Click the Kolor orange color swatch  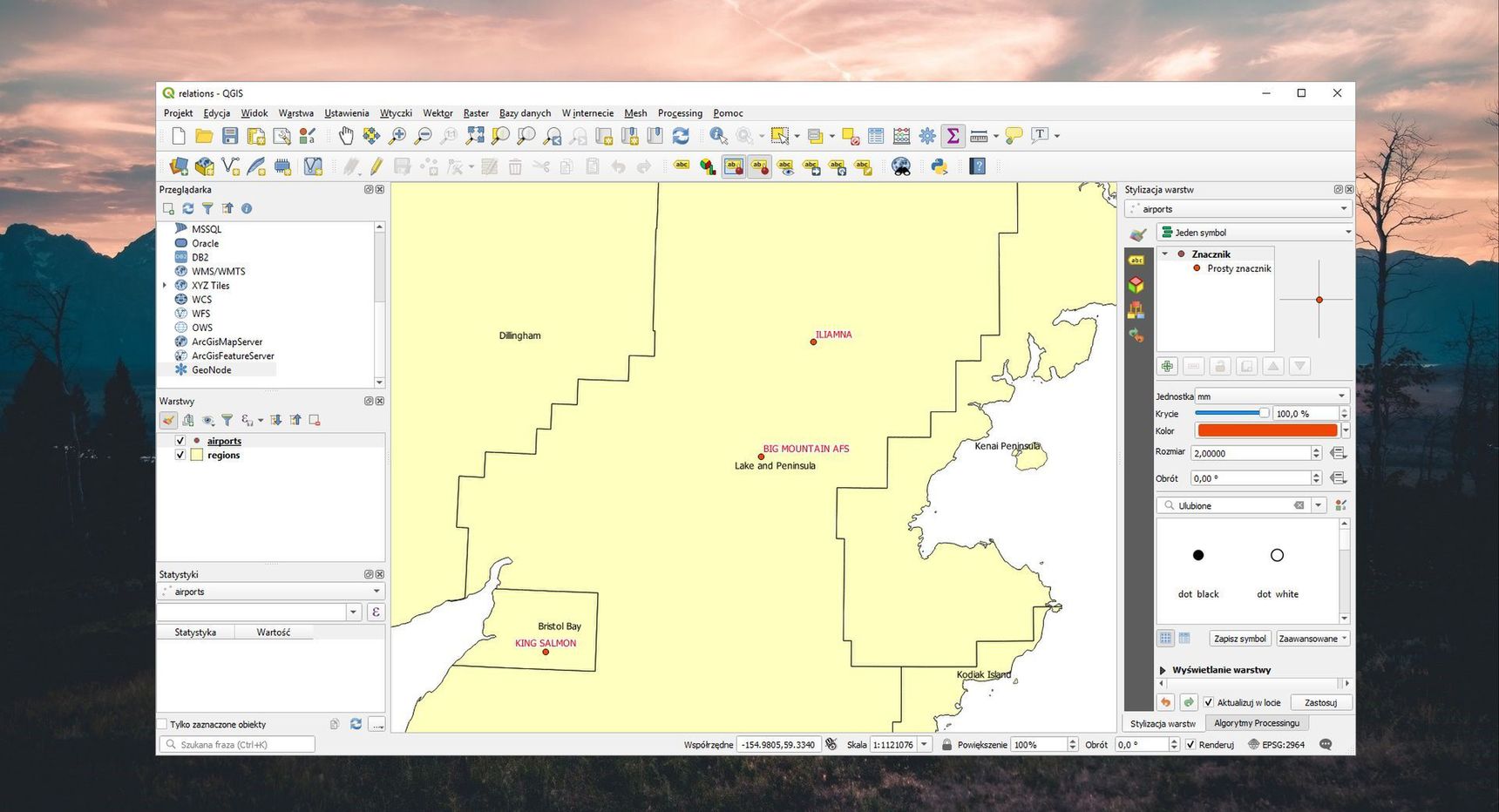(1267, 430)
